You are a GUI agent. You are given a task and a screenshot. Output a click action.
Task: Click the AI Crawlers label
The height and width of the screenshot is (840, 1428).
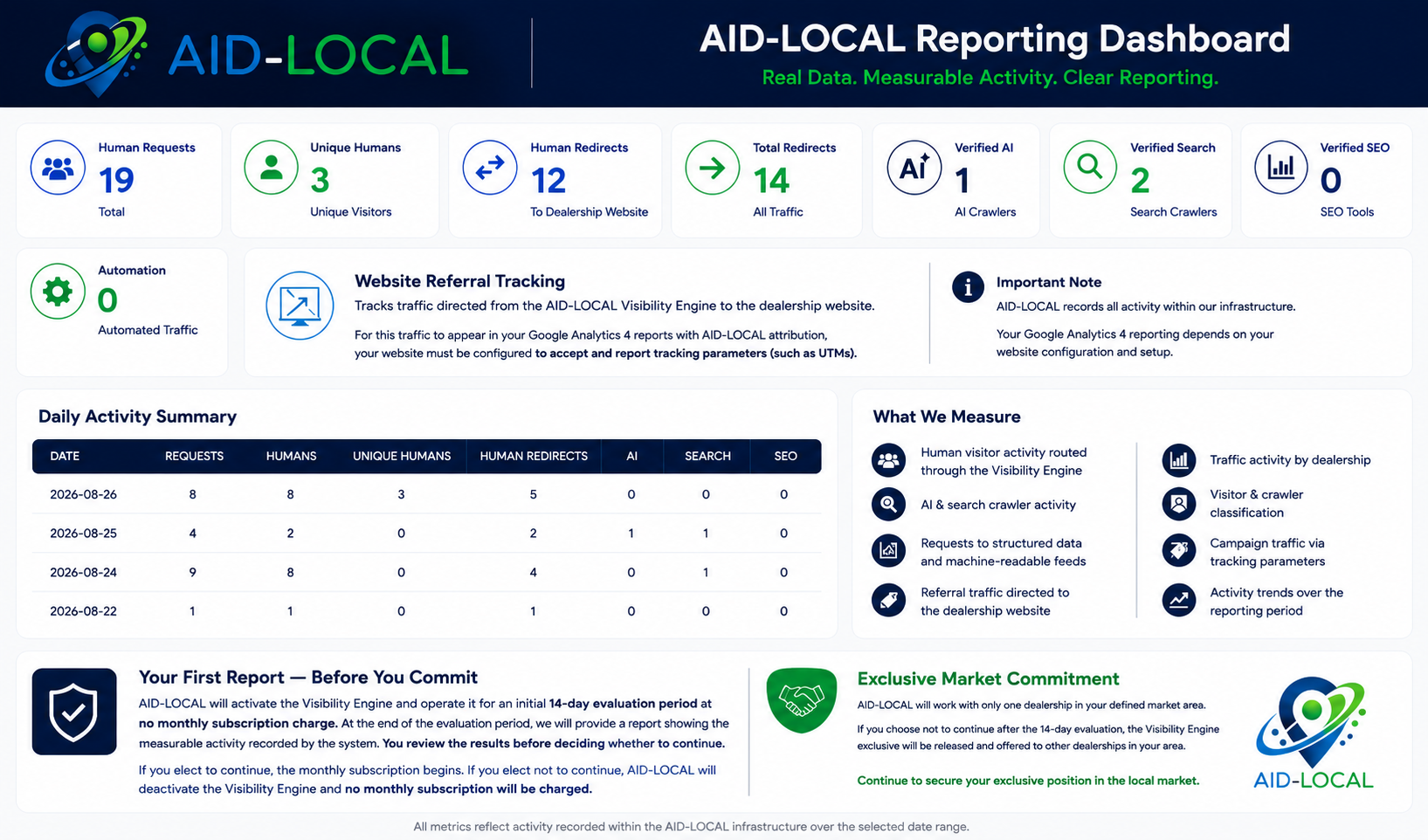[985, 212]
